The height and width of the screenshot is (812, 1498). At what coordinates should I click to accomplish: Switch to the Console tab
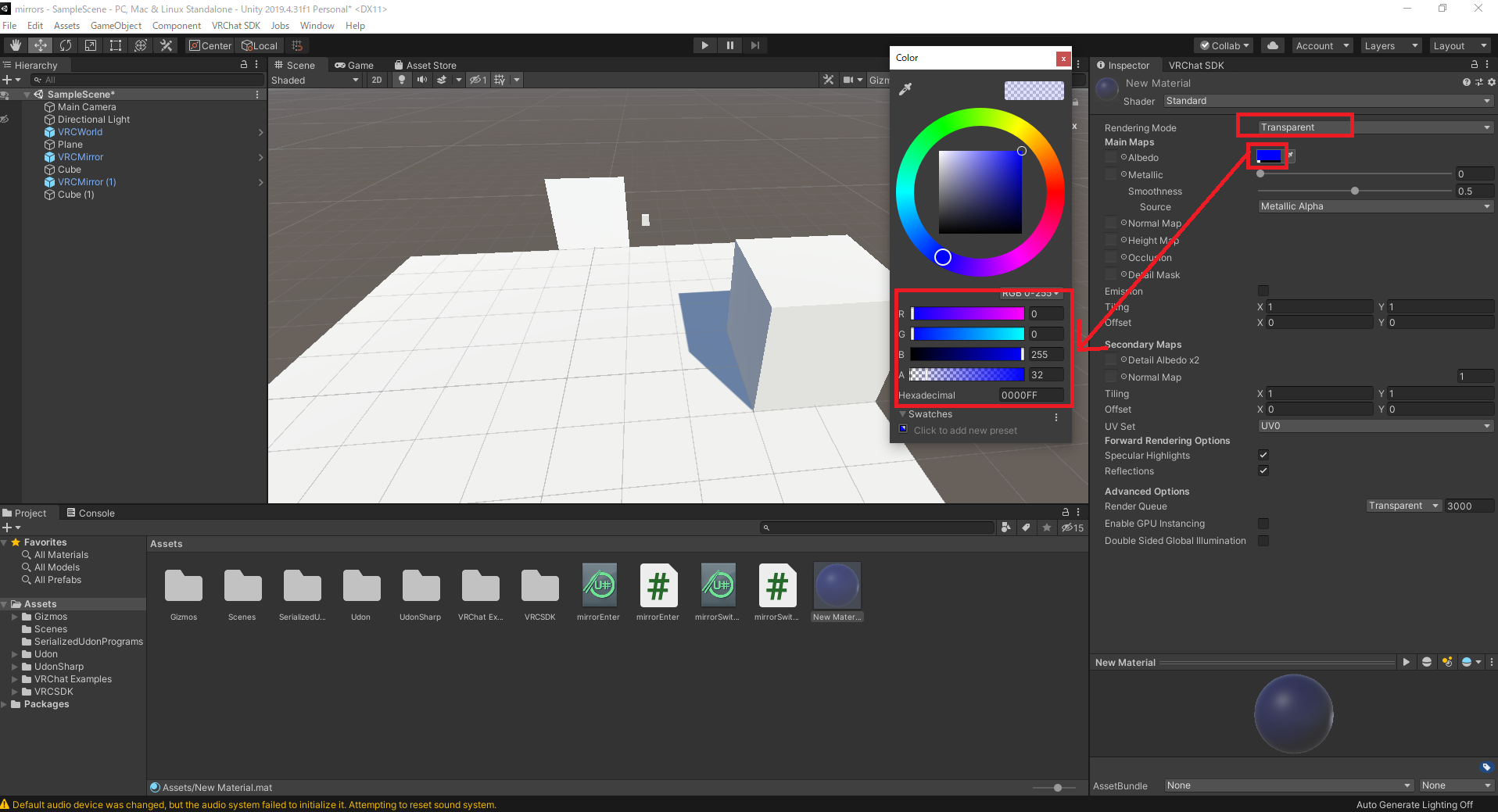91,513
